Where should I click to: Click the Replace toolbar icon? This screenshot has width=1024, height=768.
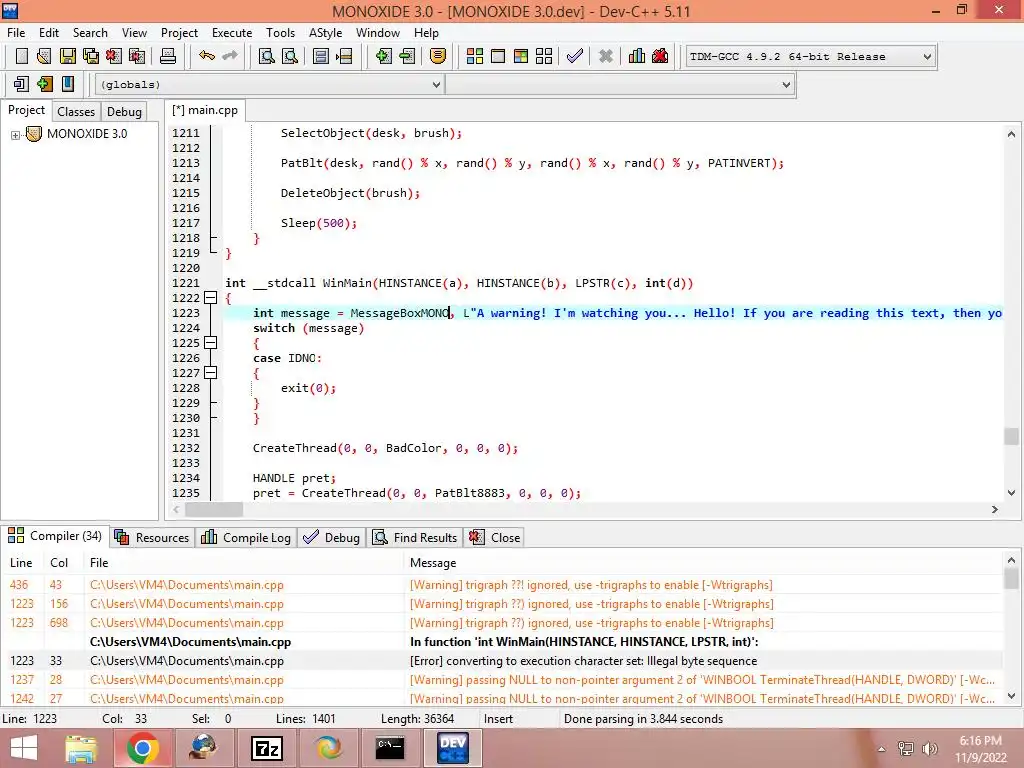(x=289, y=56)
